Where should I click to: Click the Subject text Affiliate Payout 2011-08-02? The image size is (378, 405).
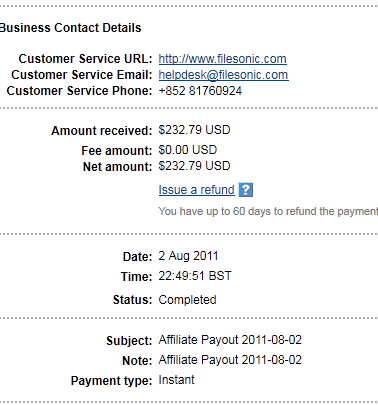tap(230, 340)
